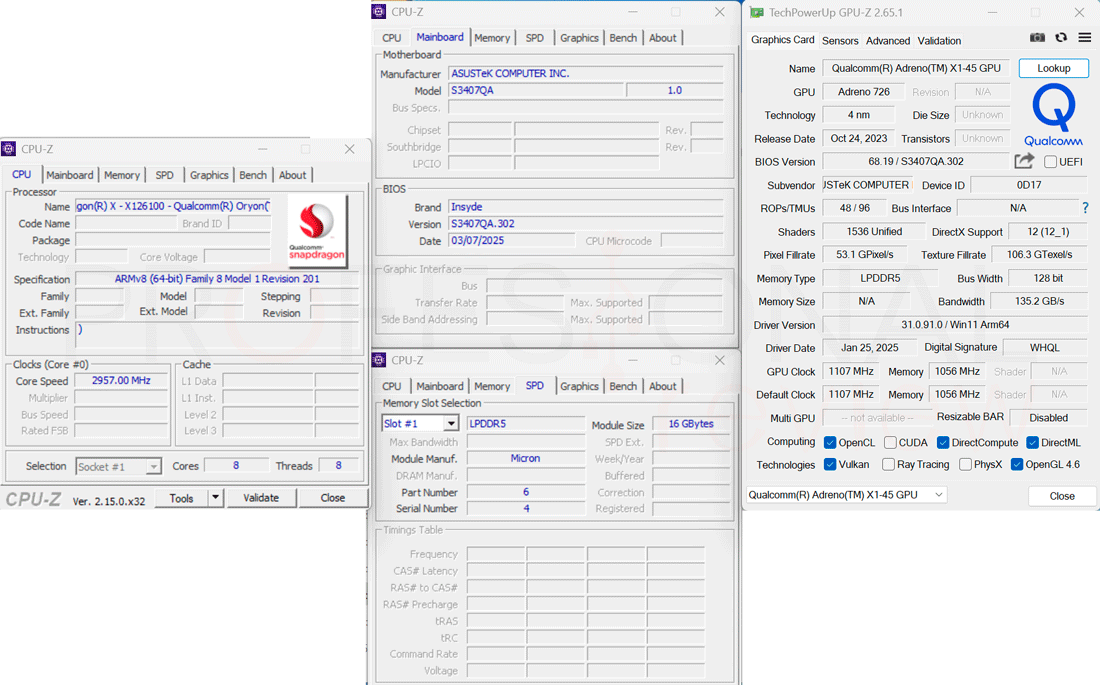Click the processor Name field in CPU-Z

pos(173,206)
